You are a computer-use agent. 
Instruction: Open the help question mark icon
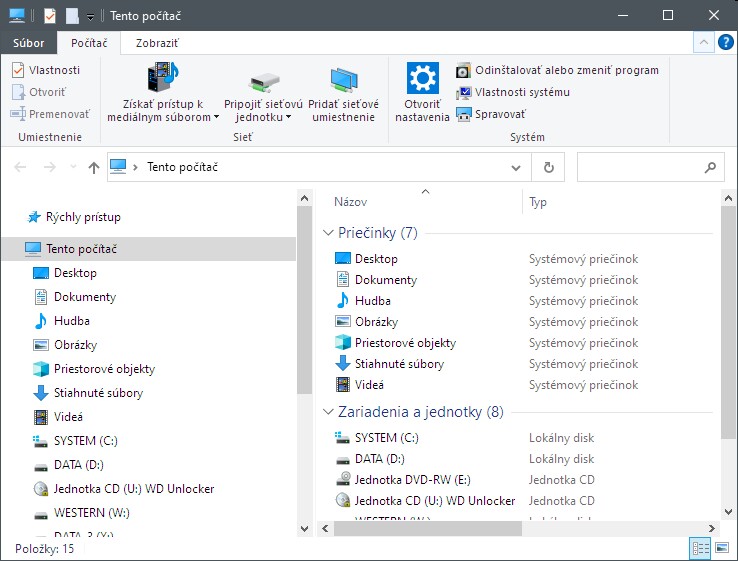tap(725, 42)
